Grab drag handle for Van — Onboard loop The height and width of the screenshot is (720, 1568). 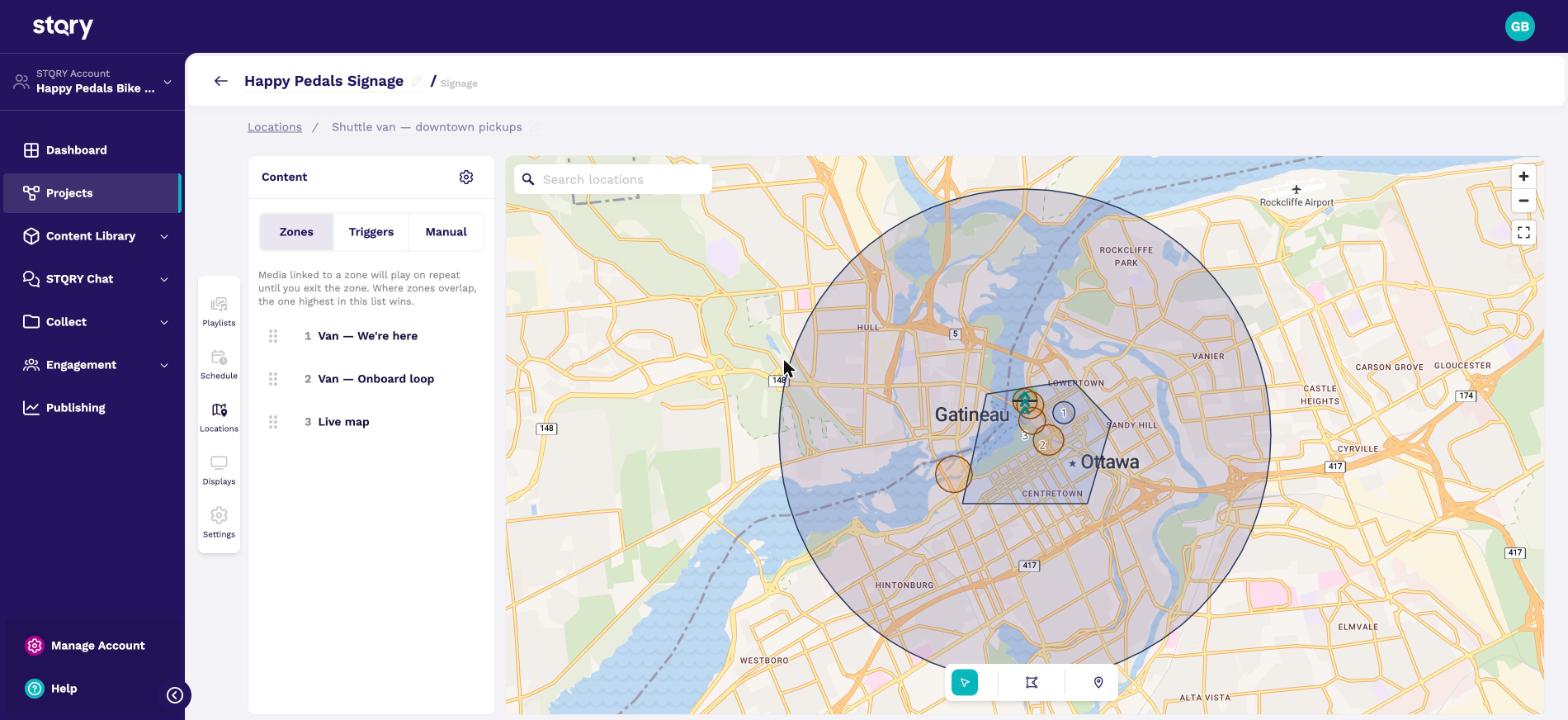(x=273, y=379)
